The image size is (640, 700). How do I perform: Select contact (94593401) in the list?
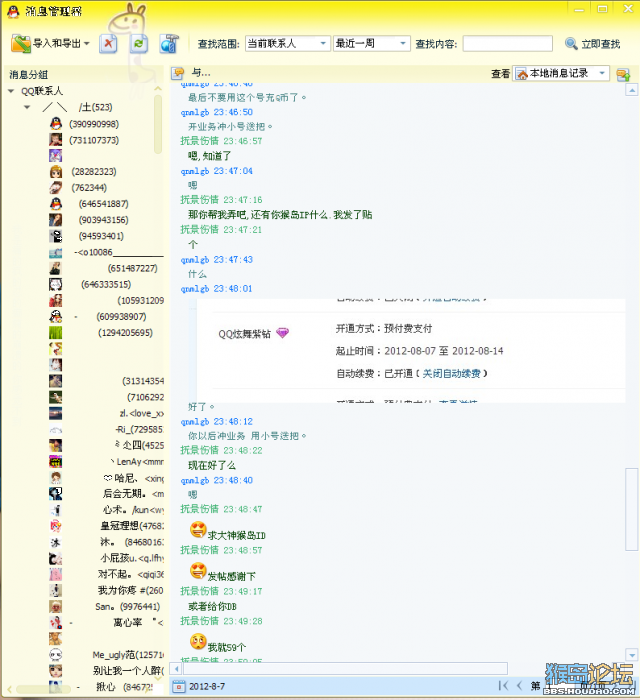click(x=101, y=236)
